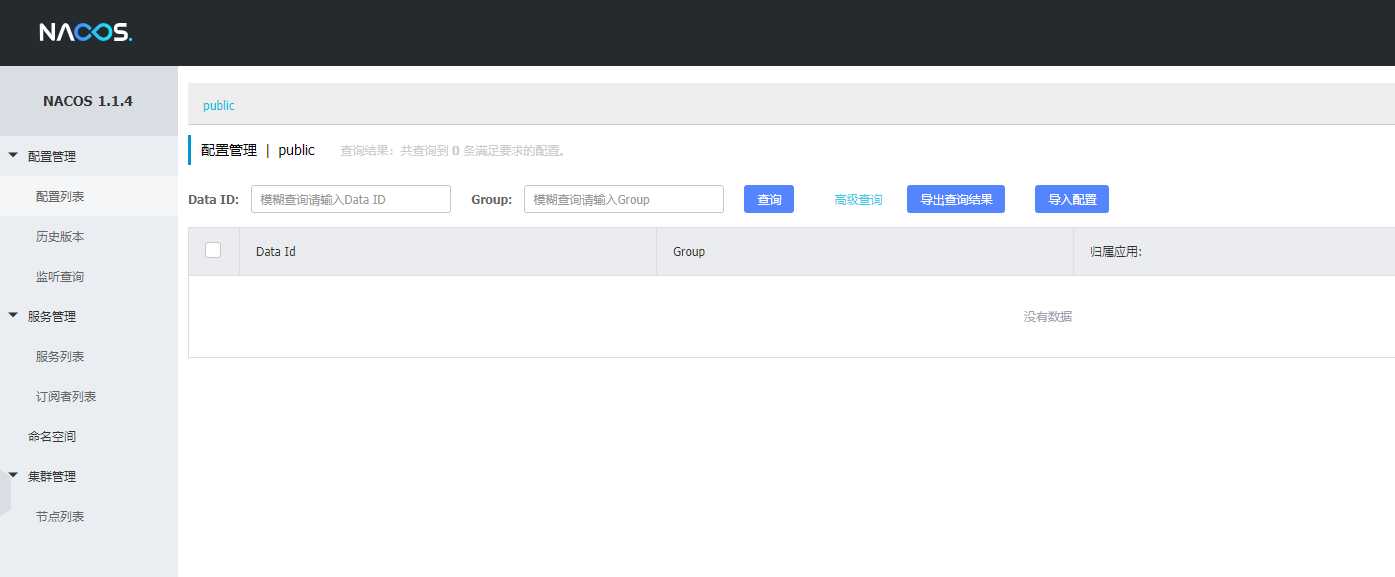This screenshot has width=1395, height=577.
Task: Click the 导入配置 button
Action: pos(1072,199)
